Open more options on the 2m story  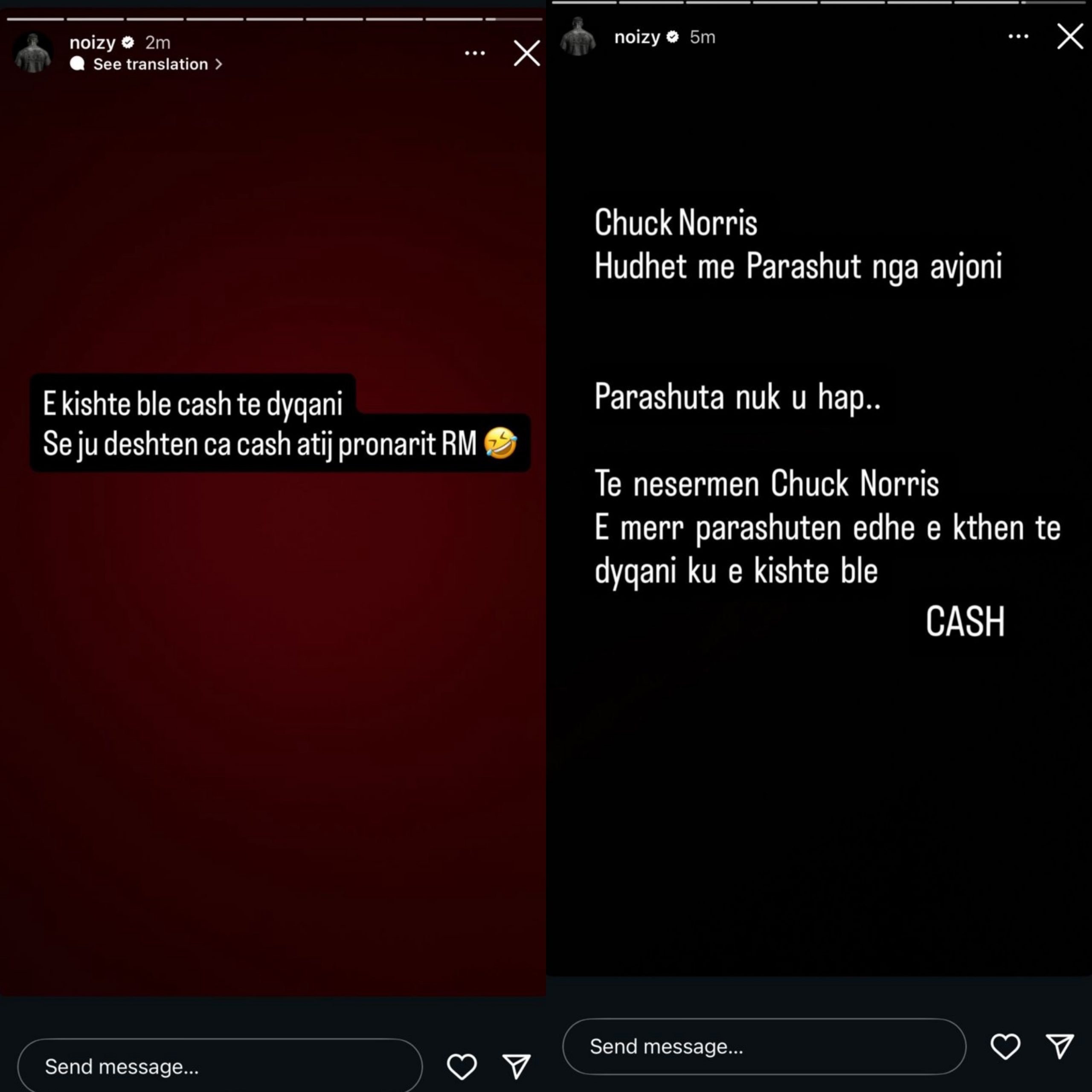pos(475,53)
